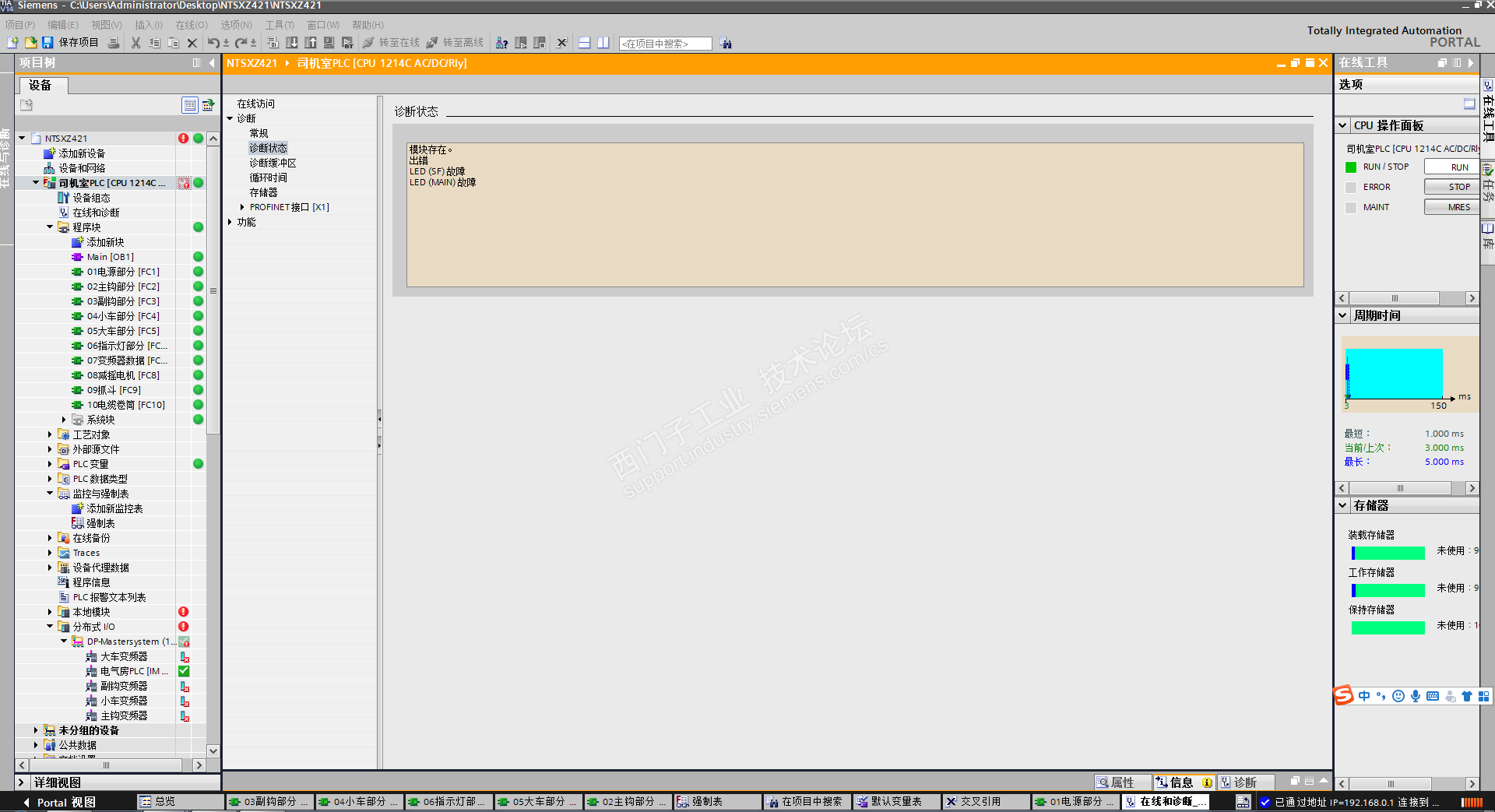The image size is (1495, 812).
Task: Switch to Portal 视图
Action: coord(59,802)
